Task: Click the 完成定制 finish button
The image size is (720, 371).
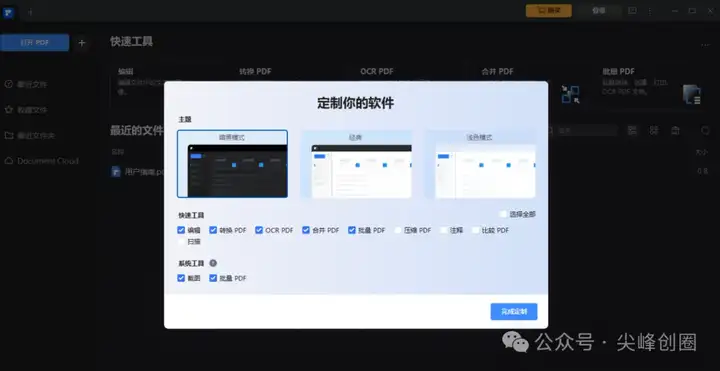Action: [x=513, y=312]
